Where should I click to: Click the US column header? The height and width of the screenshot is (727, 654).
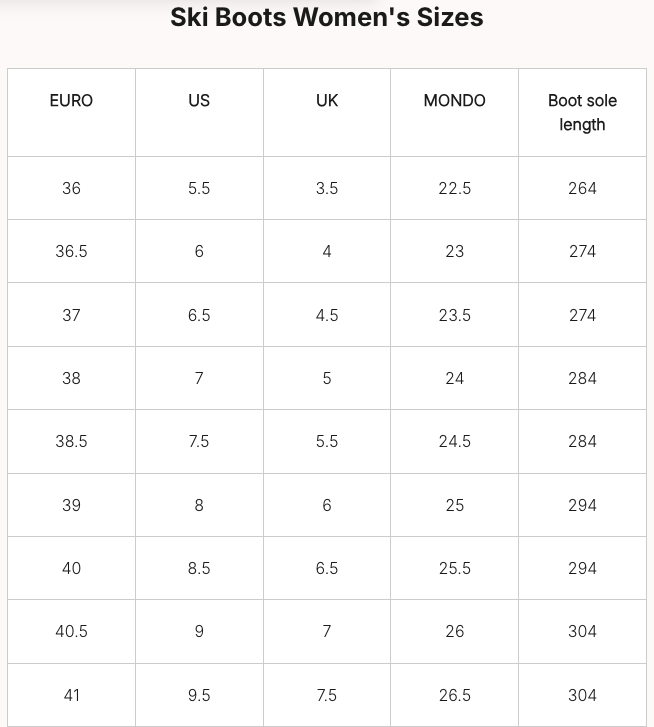pyautogui.click(x=199, y=101)
